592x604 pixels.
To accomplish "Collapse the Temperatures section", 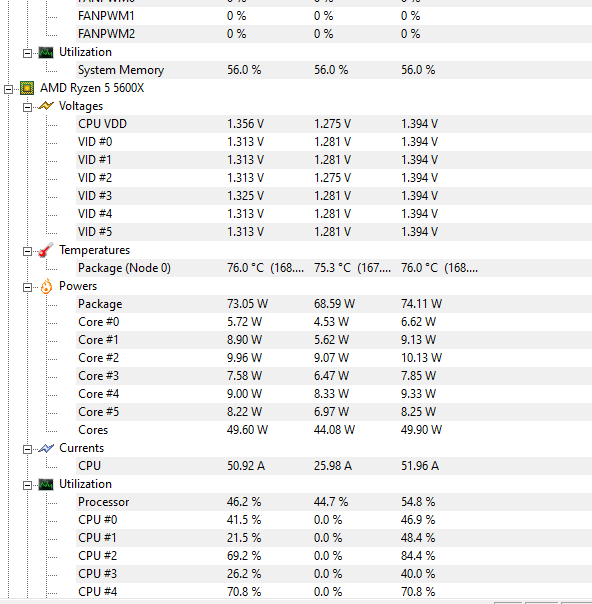I will coord(27,251).
